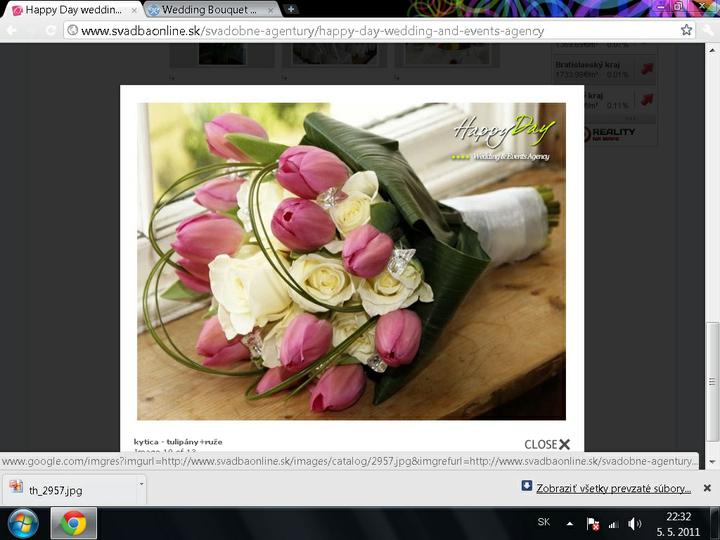Image resolution: width=720 pixels, height=540 pixels.
Task: Show hidden system tray icons
Action: 570,523
